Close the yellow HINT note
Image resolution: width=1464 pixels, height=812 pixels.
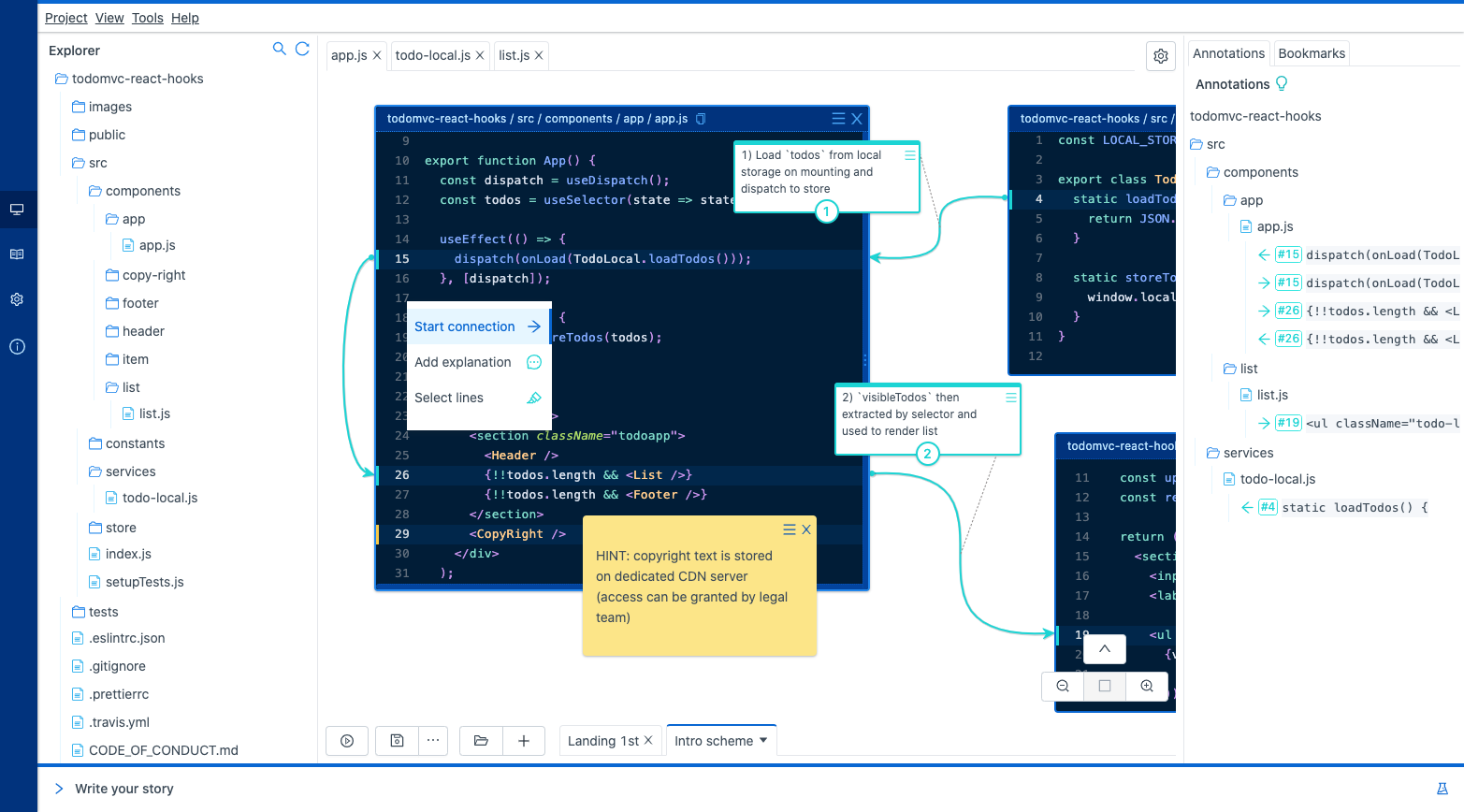pos(806,529)
